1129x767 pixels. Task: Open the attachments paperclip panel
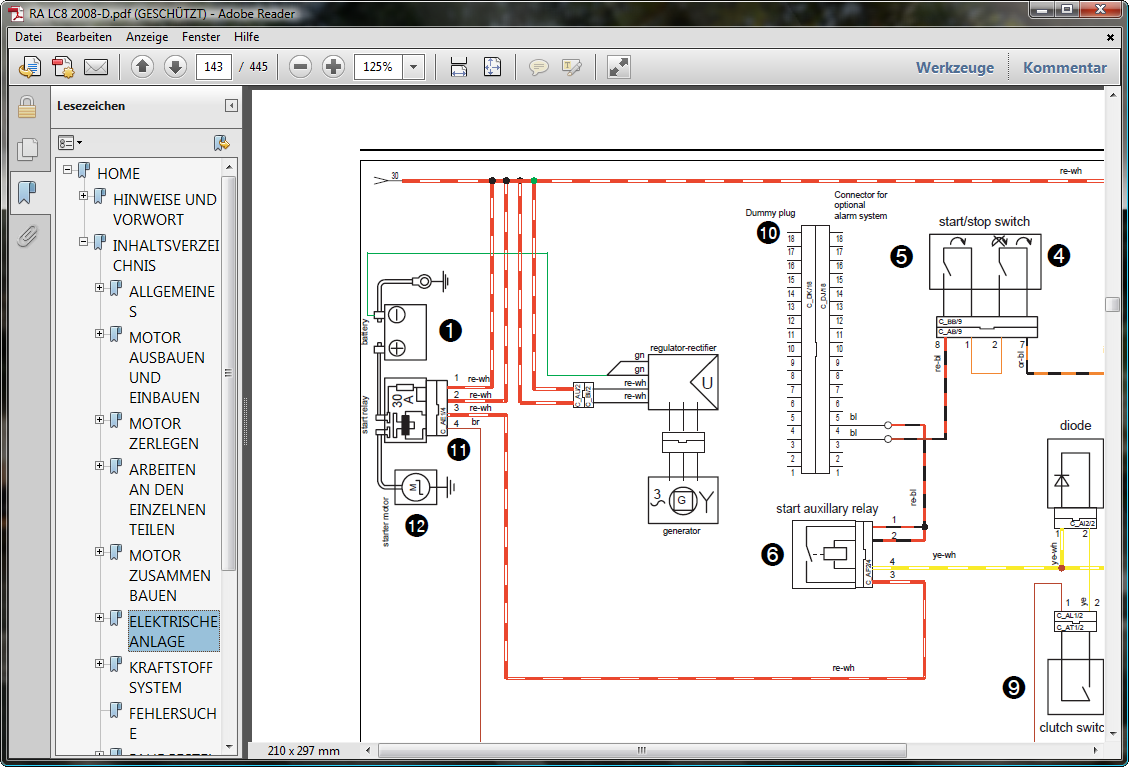coord(27,236)
